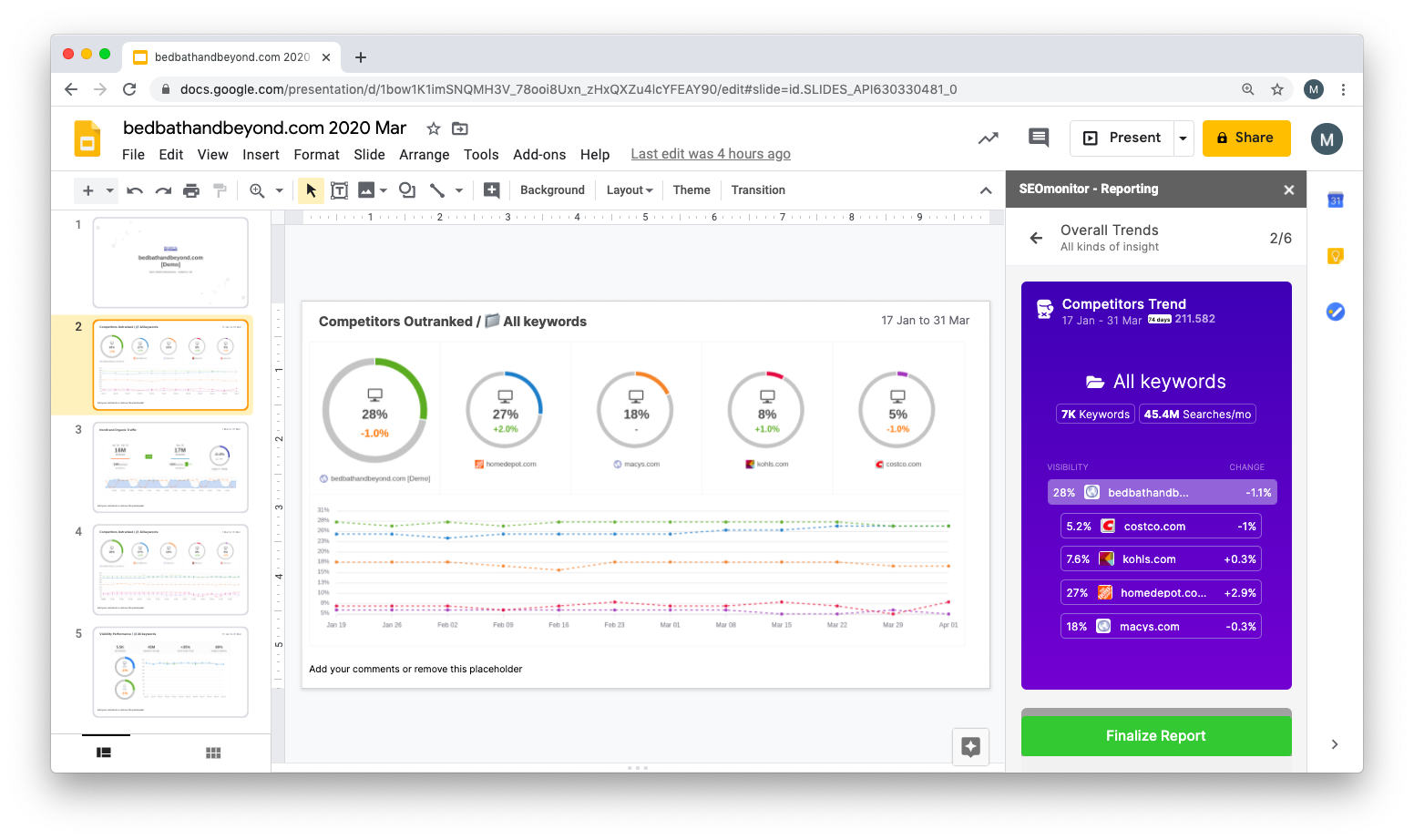The image size is (1414, 840).
Task: Select the paint format tool
Action: pos(220,190)
